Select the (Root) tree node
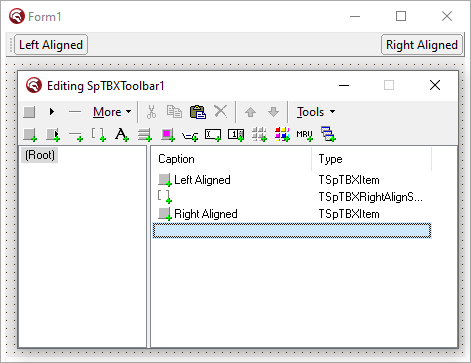The height and width of the screenshot is (363, 471). click(40, 155)
